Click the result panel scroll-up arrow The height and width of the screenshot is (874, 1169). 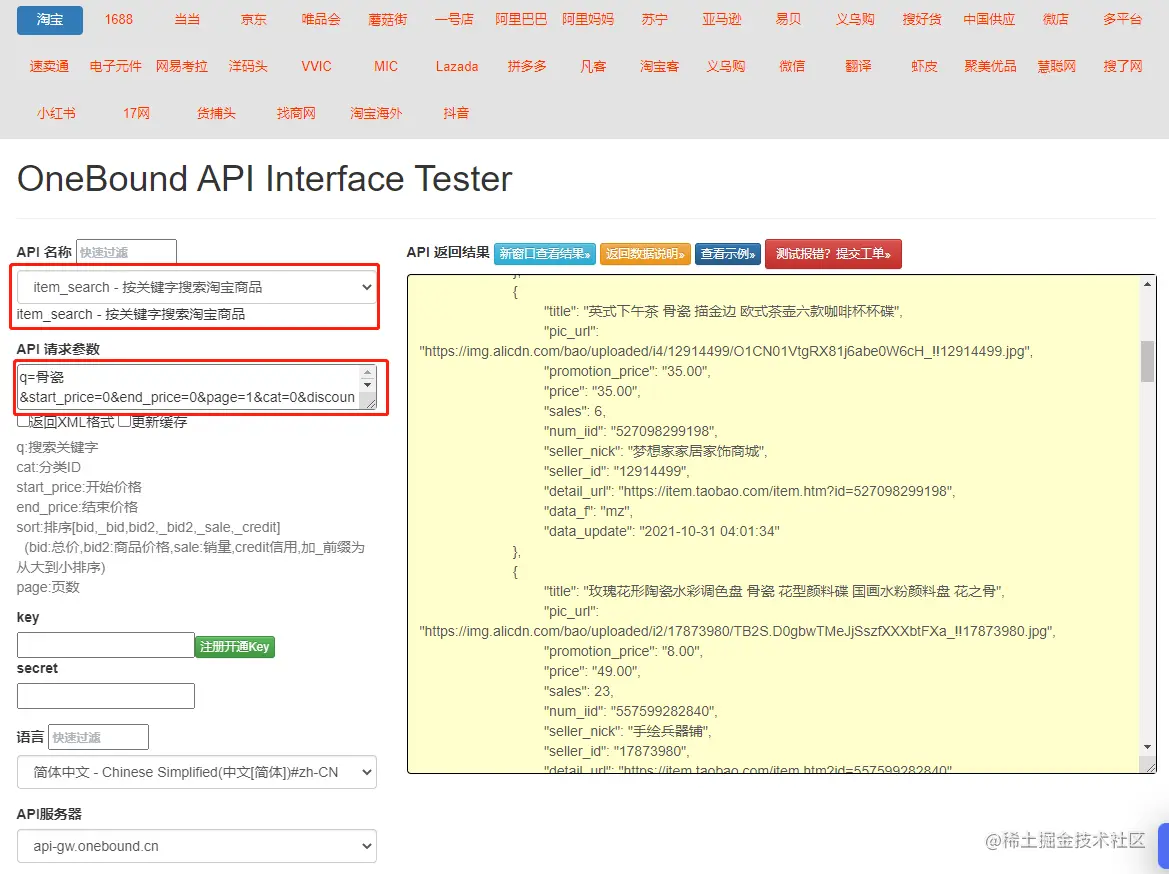[x=1147, y=284]
